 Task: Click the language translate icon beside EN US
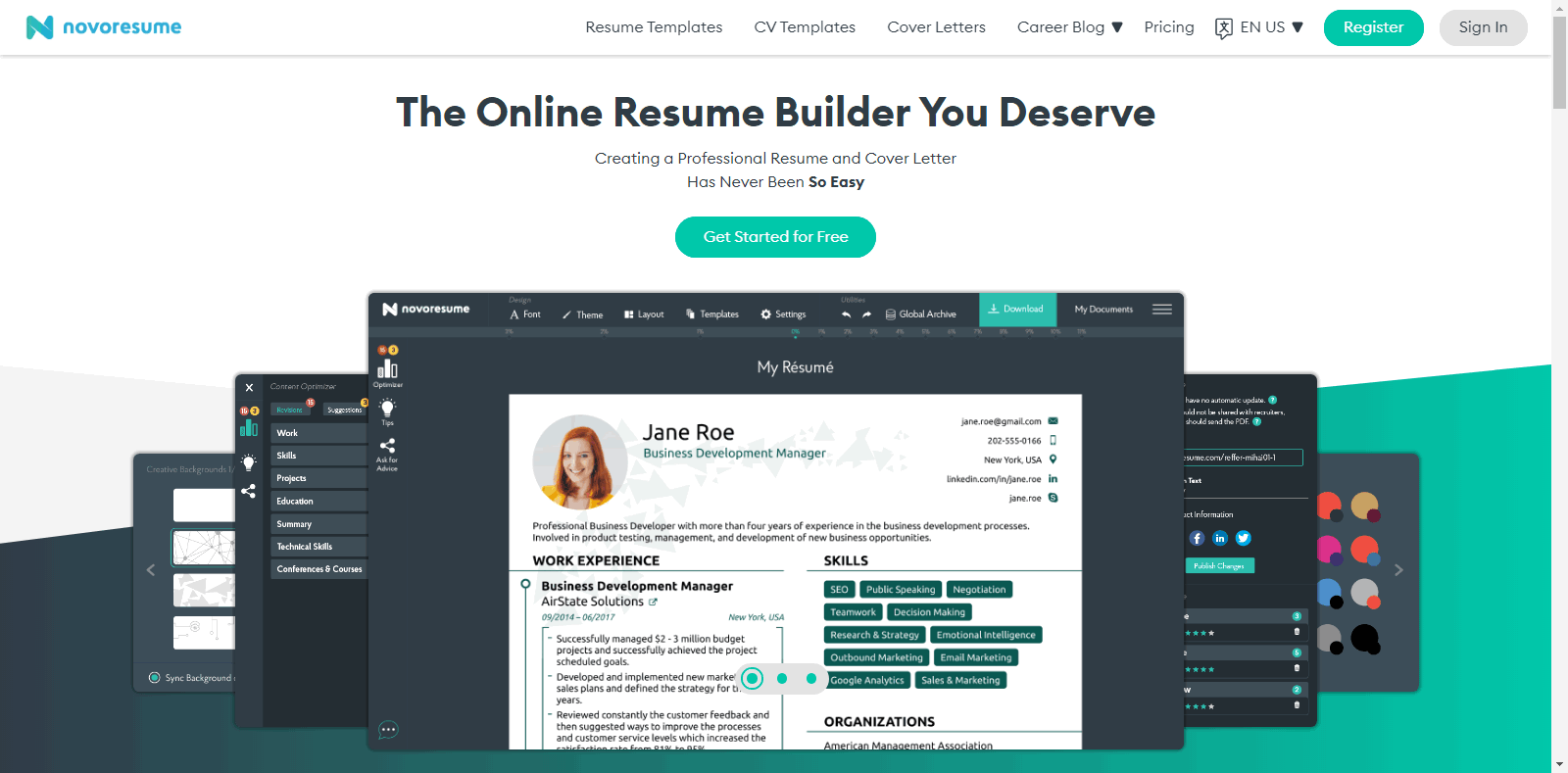[1224, 28]
